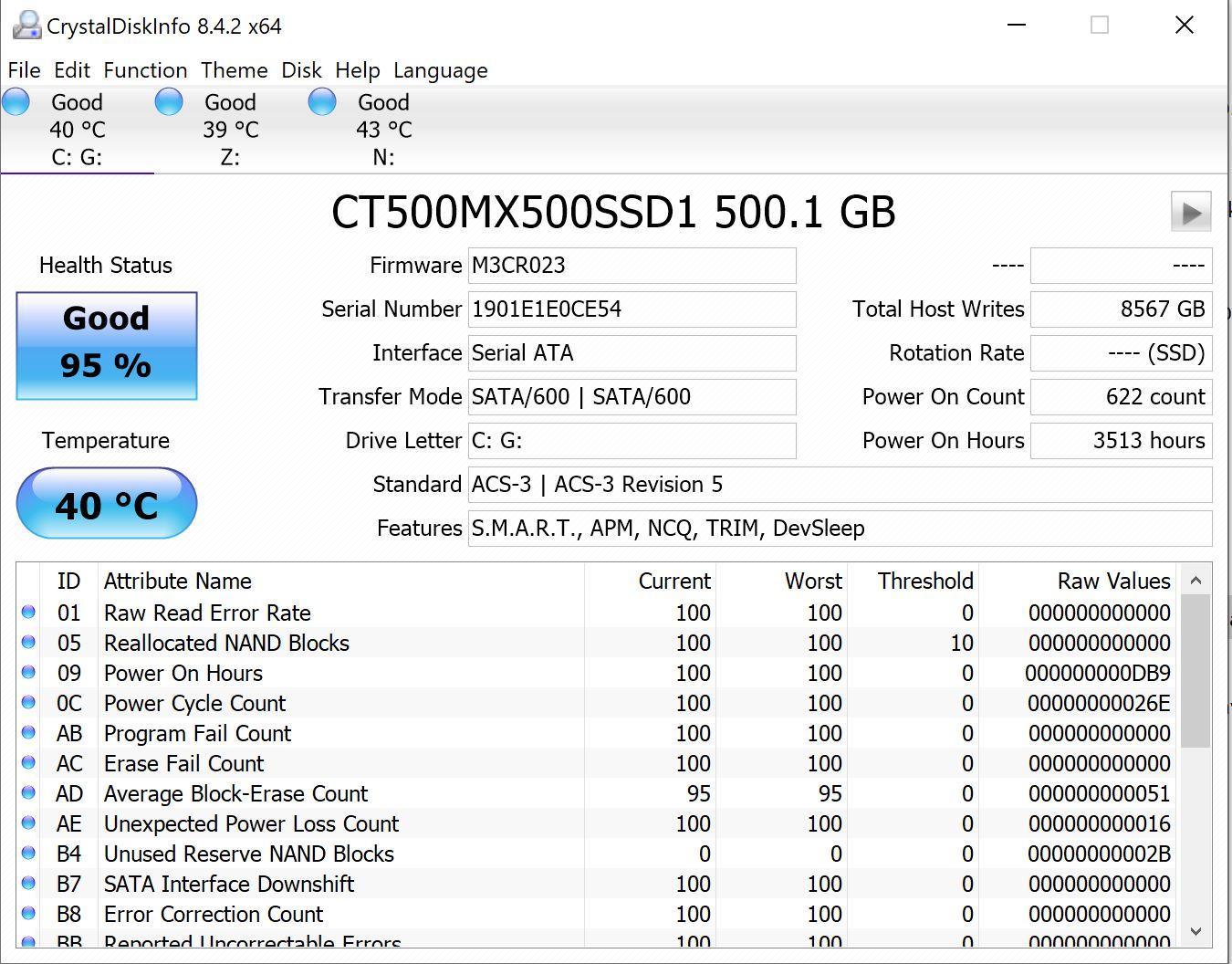Click the attribute list scrollbar thumb

[1195, 672]
